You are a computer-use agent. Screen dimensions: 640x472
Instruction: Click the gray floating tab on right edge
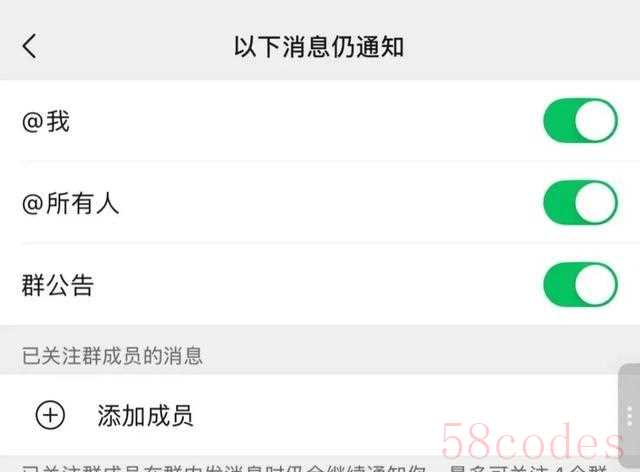[629, 416]
